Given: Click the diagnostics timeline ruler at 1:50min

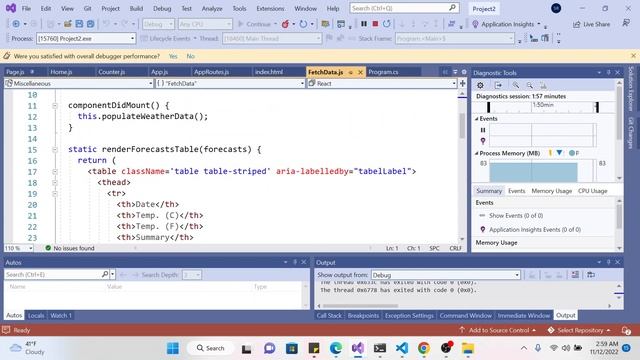Looking at the screenshot, I should click(542, 105).
